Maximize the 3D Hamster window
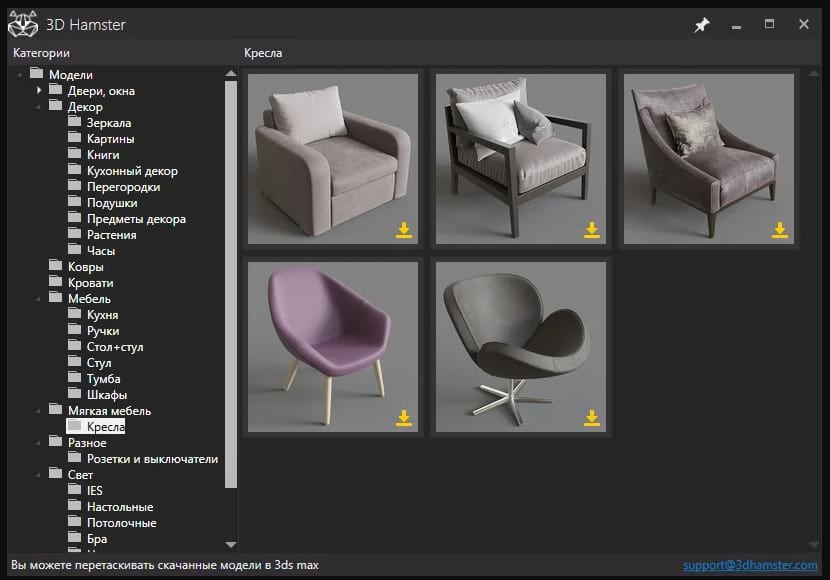 click(x=769, y=24)
